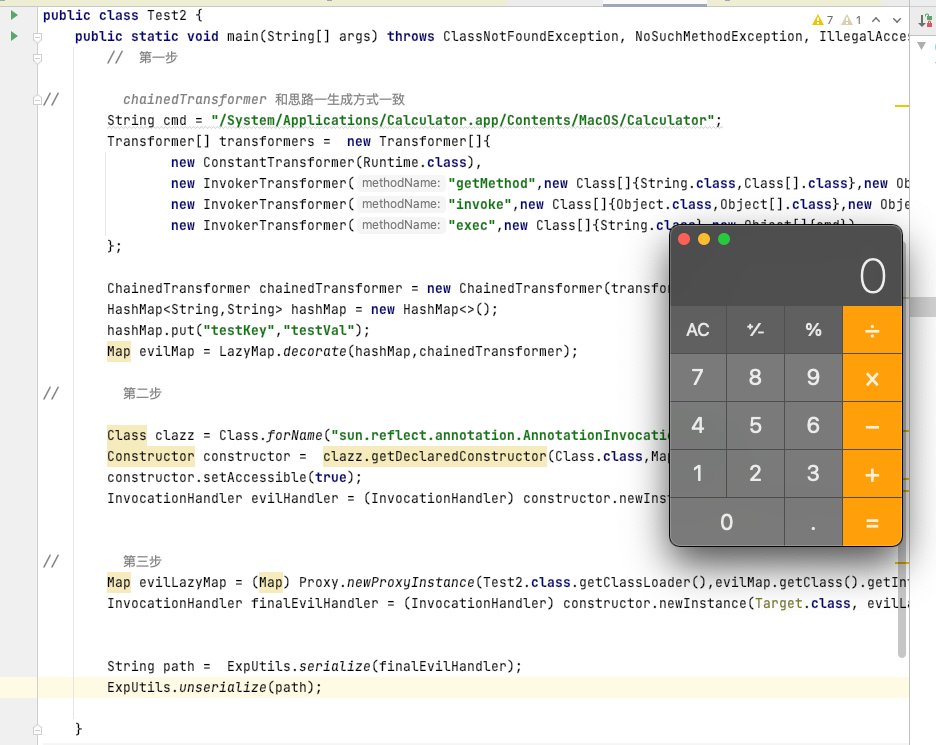Click constructor.setAccessible(true) line

[235, 478]
